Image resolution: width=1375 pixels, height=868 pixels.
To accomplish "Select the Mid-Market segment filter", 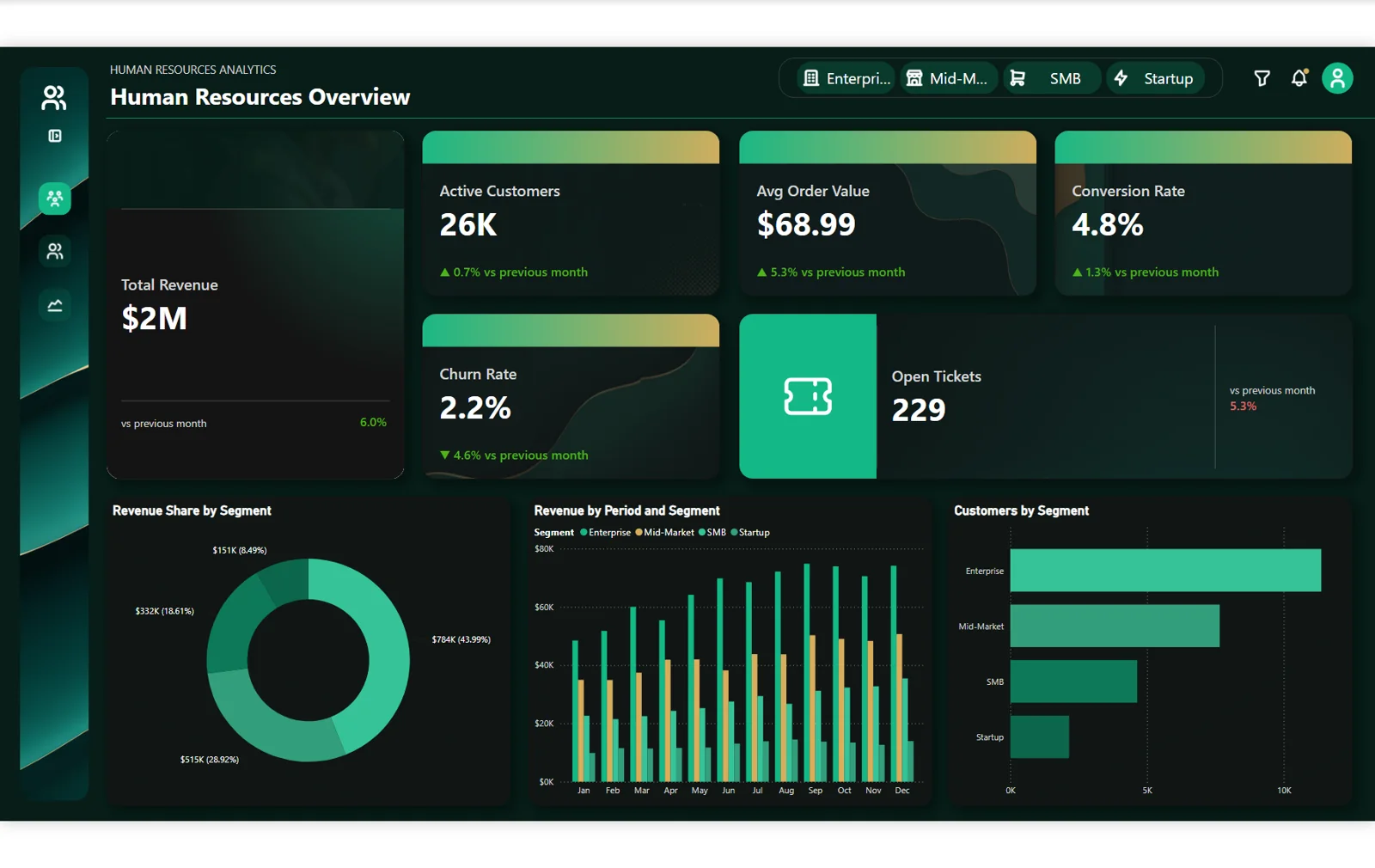I will pyautogui.click(x=949, y=78).
